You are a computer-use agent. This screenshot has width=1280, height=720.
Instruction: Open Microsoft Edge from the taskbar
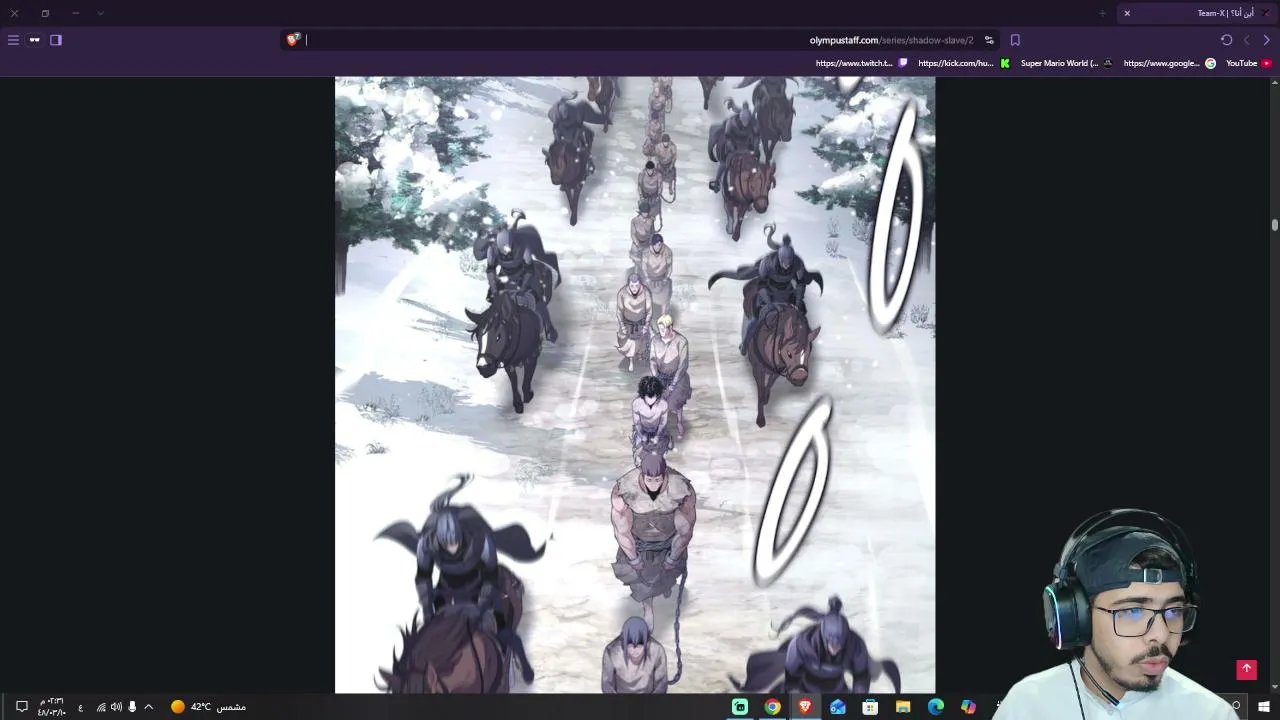point(936,707)
